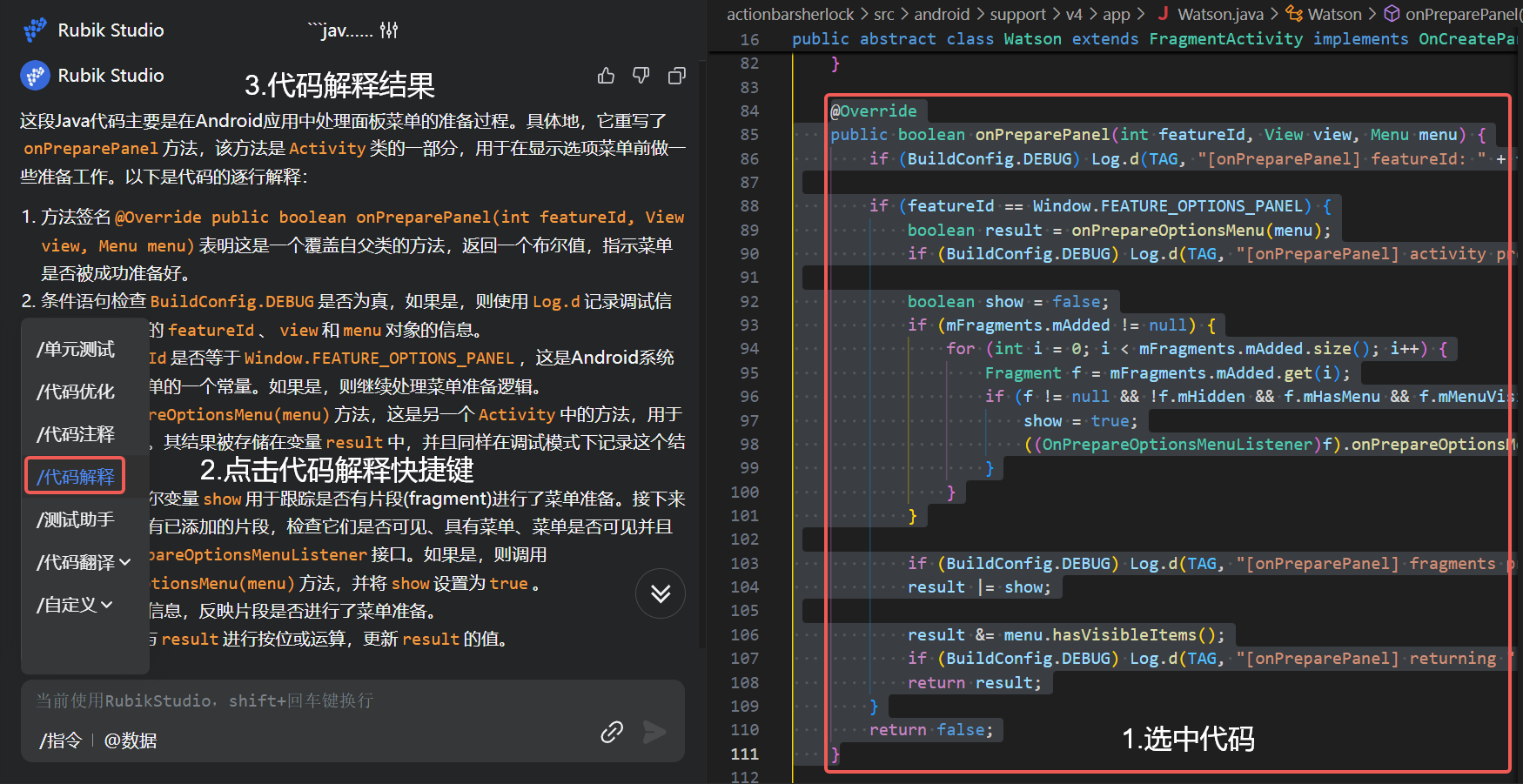
Task: Click the ``jav...... conversation title
Action: [x=340, y=30]
